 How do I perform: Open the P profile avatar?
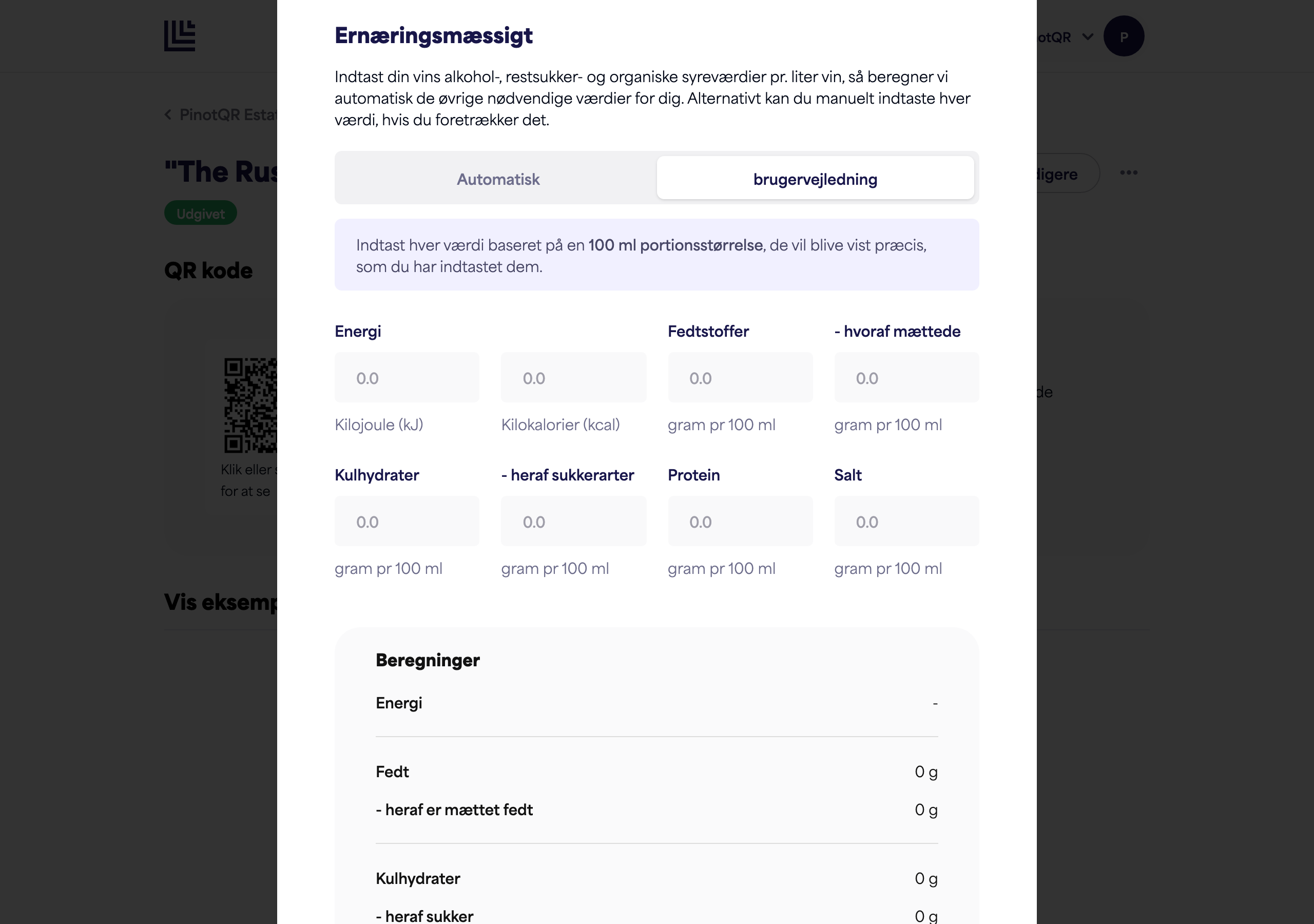coord(1124,36)
